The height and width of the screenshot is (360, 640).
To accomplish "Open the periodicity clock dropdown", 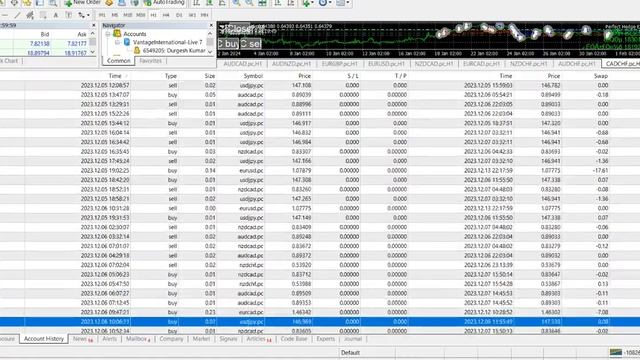I will click(x=325, y=2).
